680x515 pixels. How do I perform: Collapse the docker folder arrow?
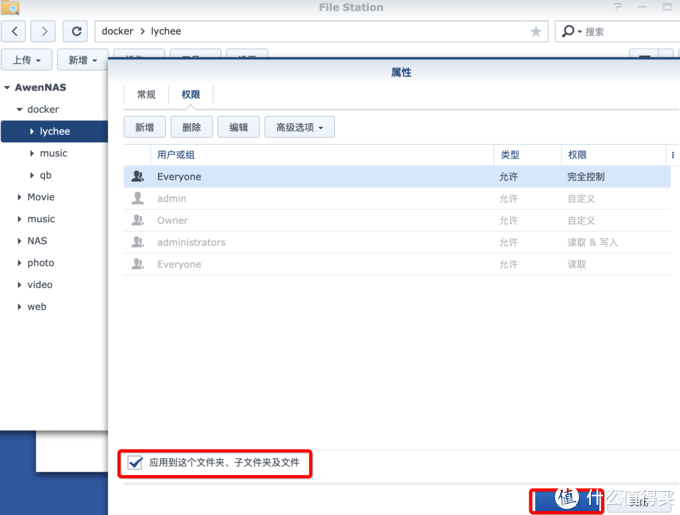(20, 110)
